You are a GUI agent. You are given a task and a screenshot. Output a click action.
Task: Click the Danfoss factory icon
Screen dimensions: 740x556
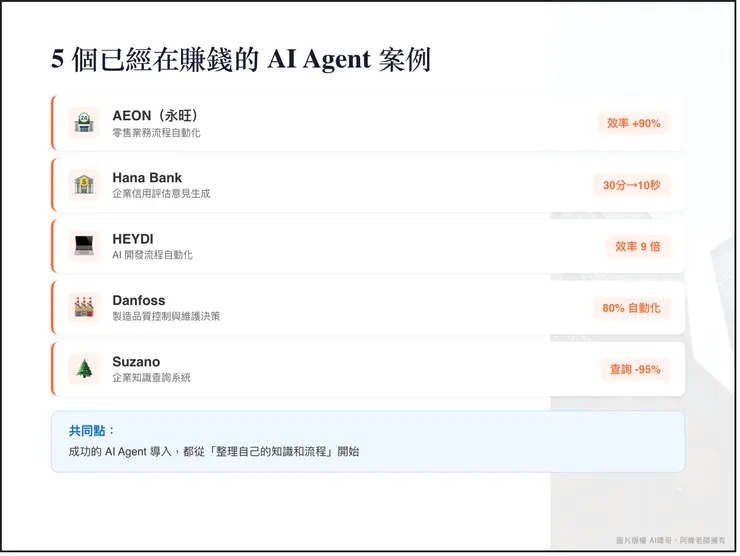pyautogui.click(x=84, y=307)
